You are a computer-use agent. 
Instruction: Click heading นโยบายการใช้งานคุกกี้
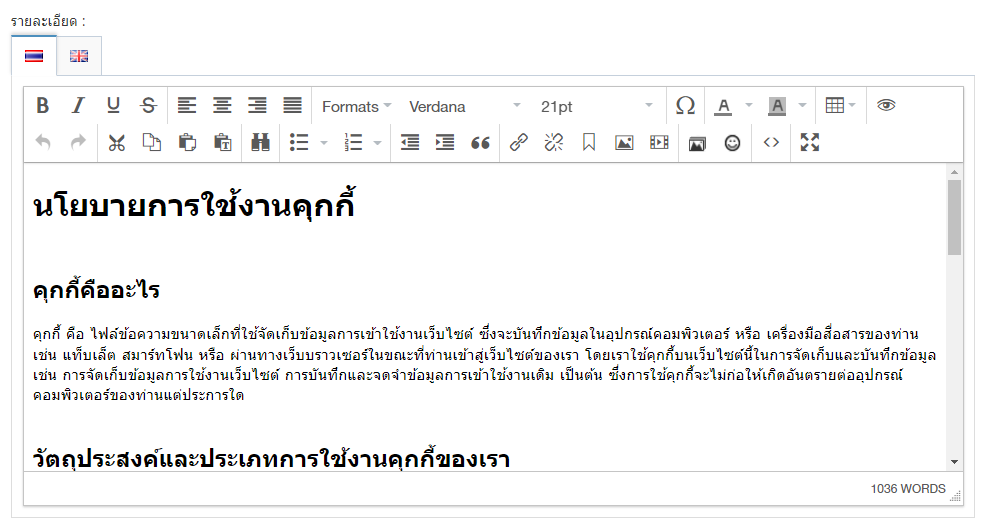194,206
